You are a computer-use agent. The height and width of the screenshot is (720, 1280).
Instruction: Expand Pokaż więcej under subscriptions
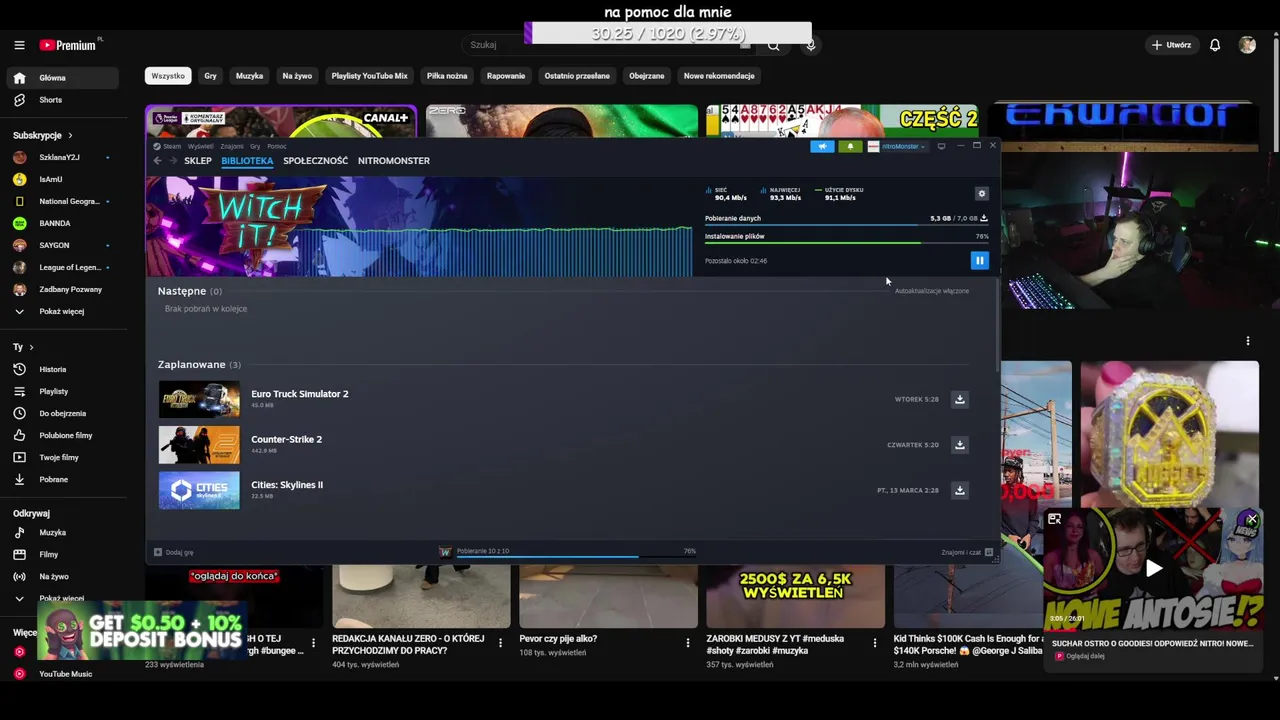coord(62,311)
